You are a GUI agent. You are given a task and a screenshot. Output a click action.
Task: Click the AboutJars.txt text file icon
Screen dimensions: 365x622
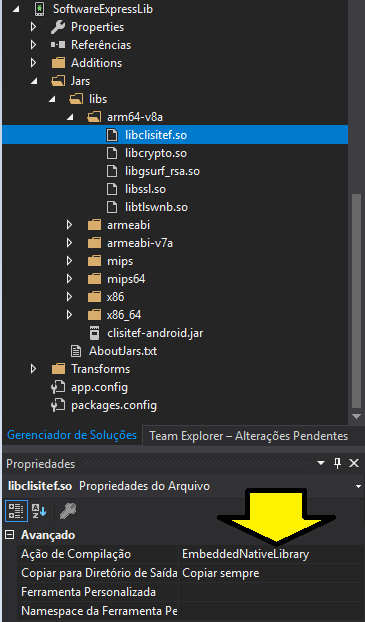(x=76, y=351)
